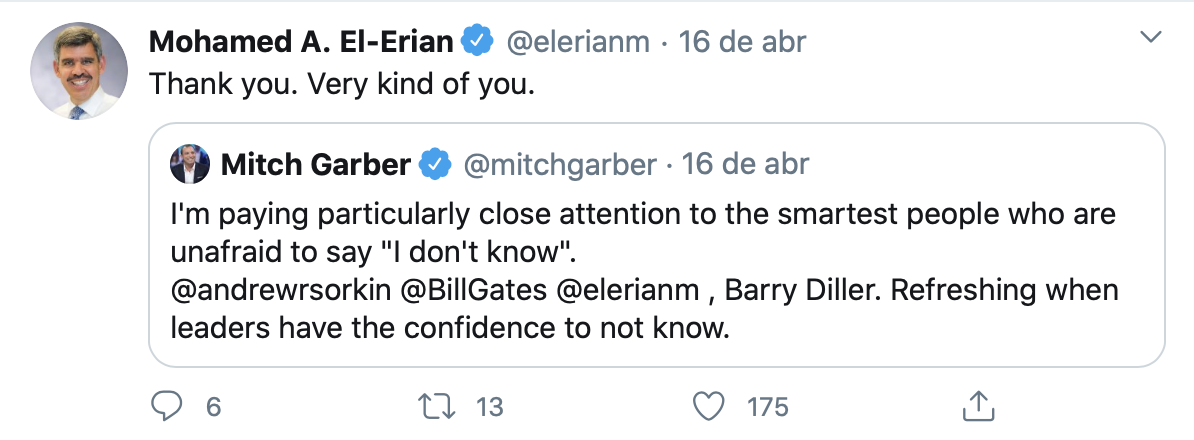1194x440 pixels.
Task: Open Mitch Garber's small avatar
Action: coord(190,163)
